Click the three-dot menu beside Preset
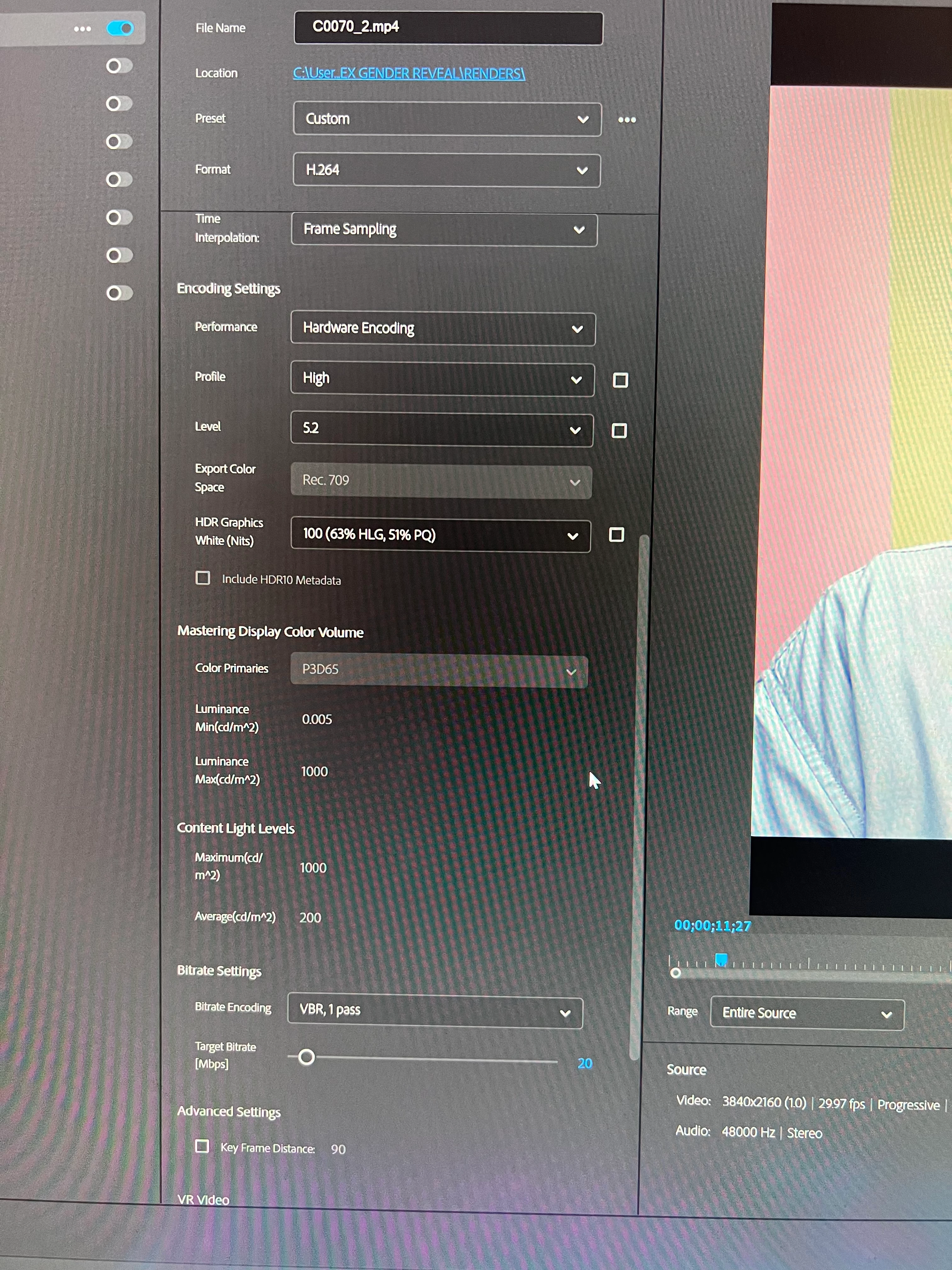Image resolution: width=952 pixels, height=1270 pixels. [626, 119]
